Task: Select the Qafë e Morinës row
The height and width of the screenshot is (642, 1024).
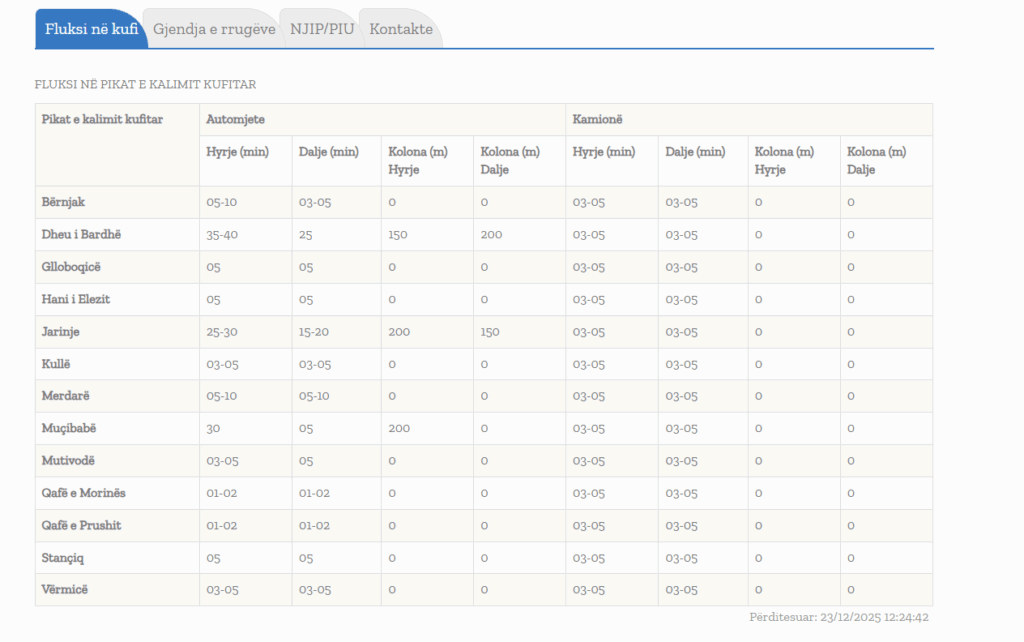Action: 83,493
